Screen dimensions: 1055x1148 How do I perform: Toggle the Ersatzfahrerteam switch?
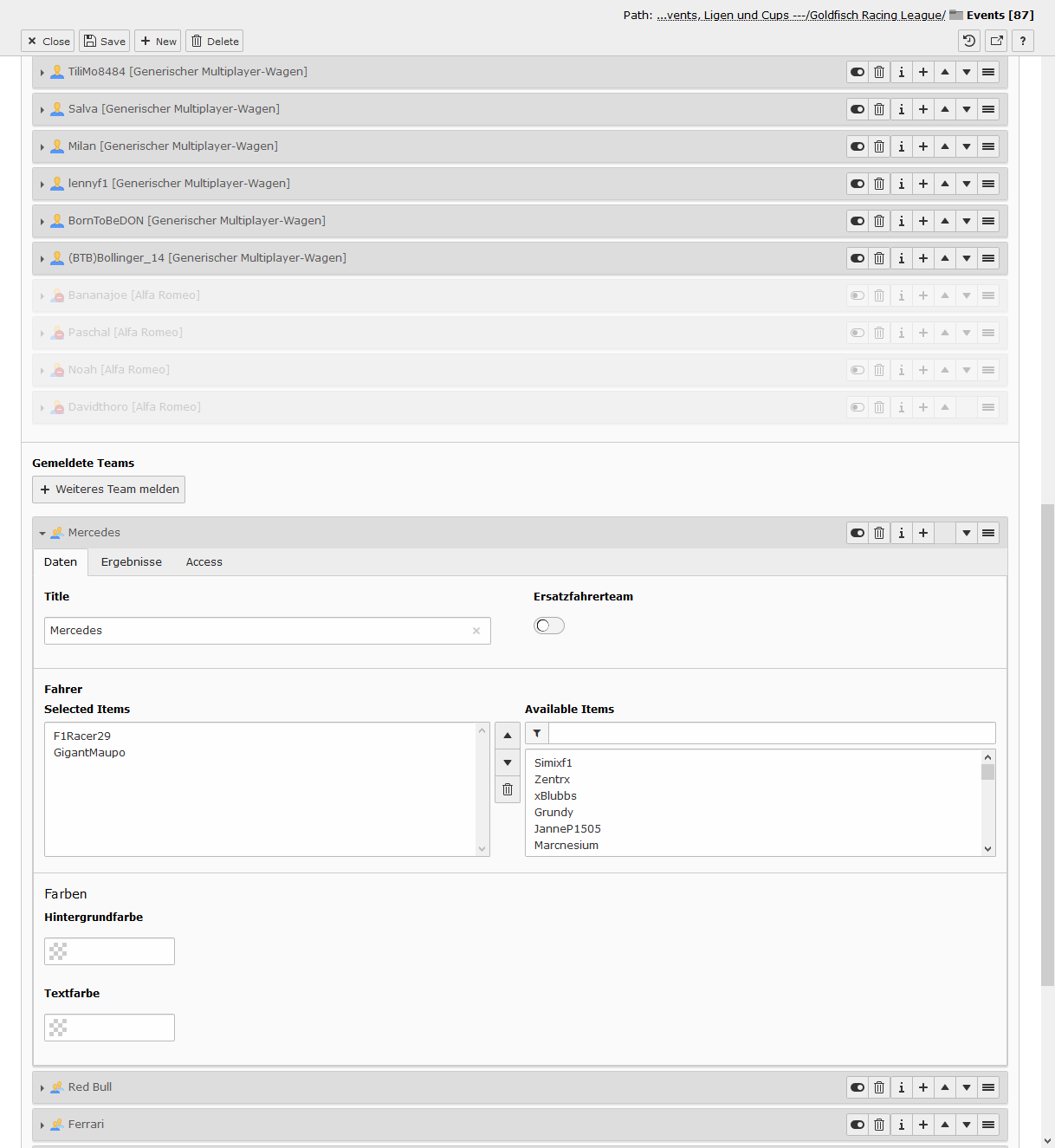(549, 626)
